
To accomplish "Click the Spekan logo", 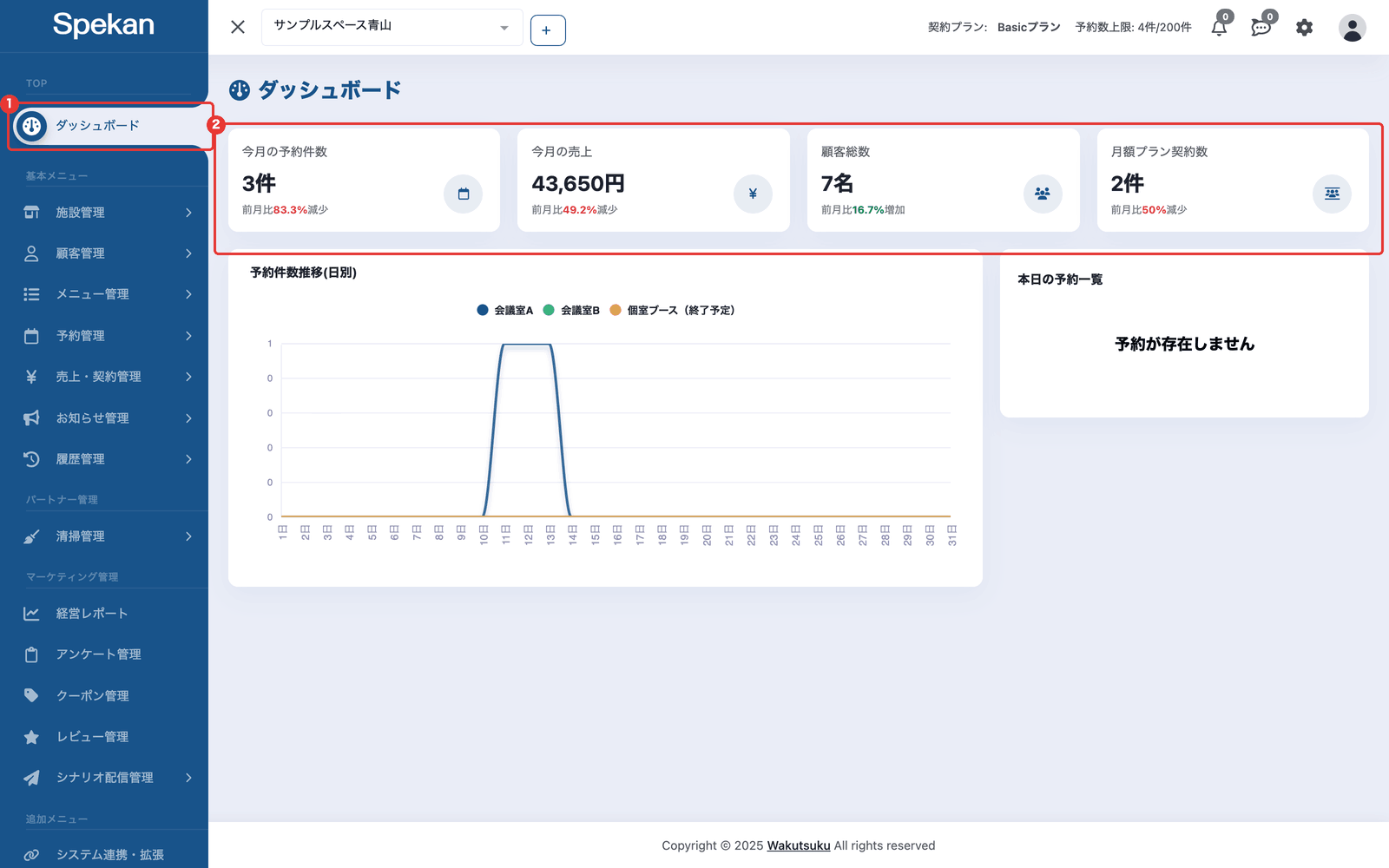I will 103,24.
